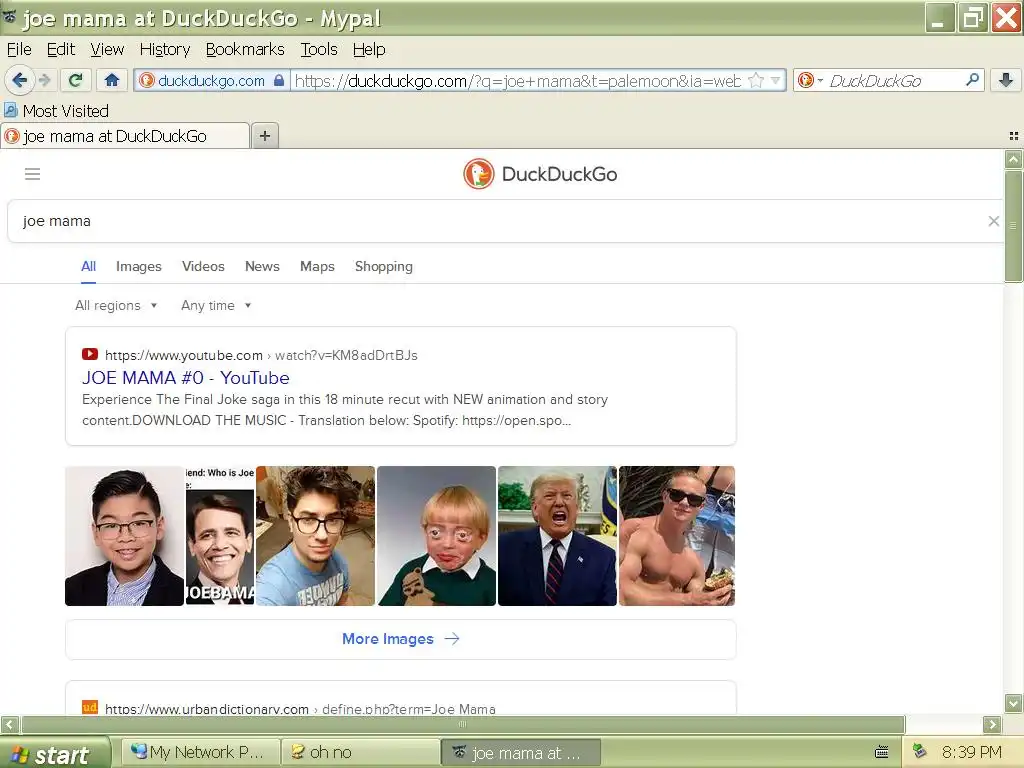Open the DuckDuckGo hamburger menu
The image size is (1024, 768).
(x=33, y=174)
